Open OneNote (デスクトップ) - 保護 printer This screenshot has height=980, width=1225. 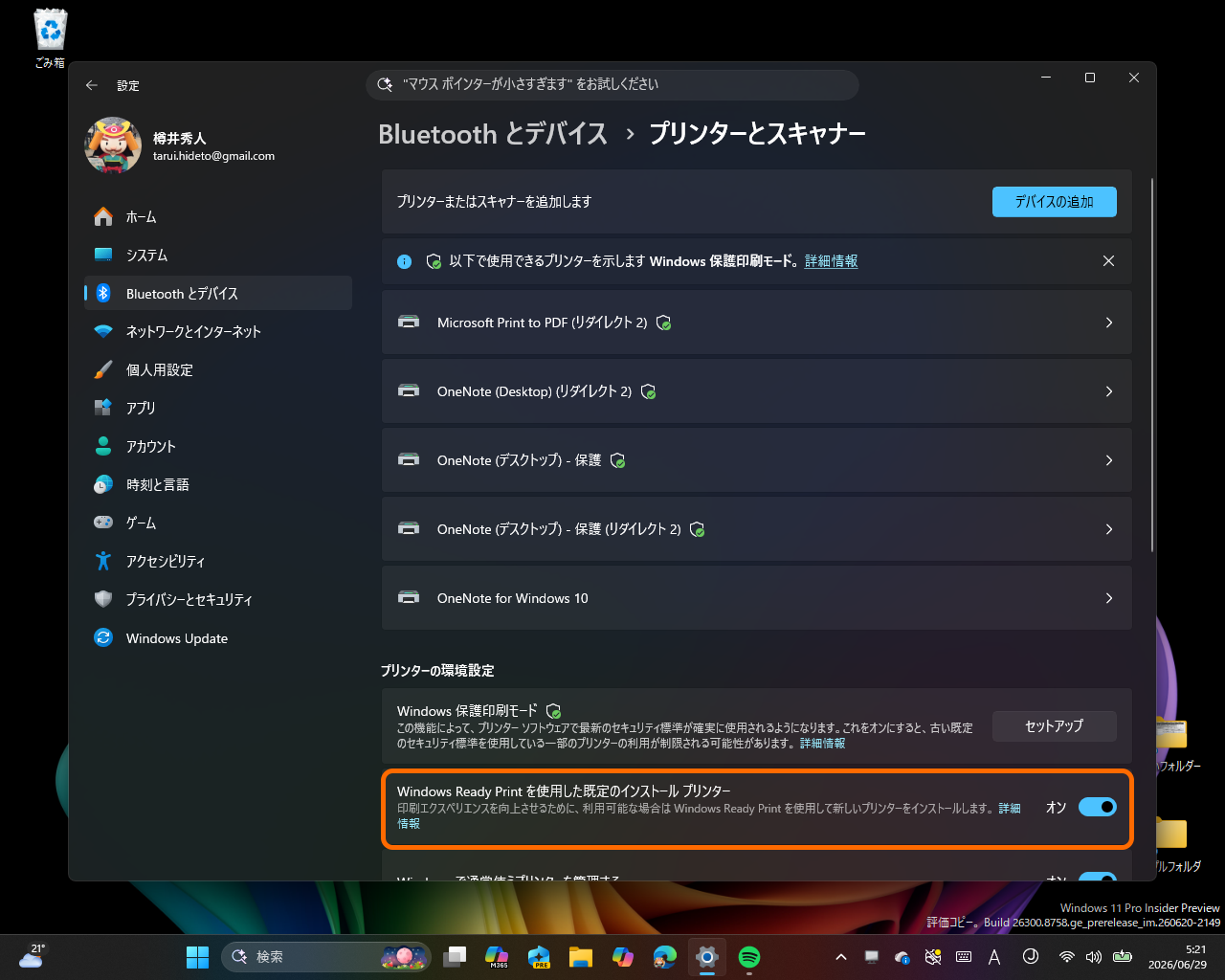[756, 460]
